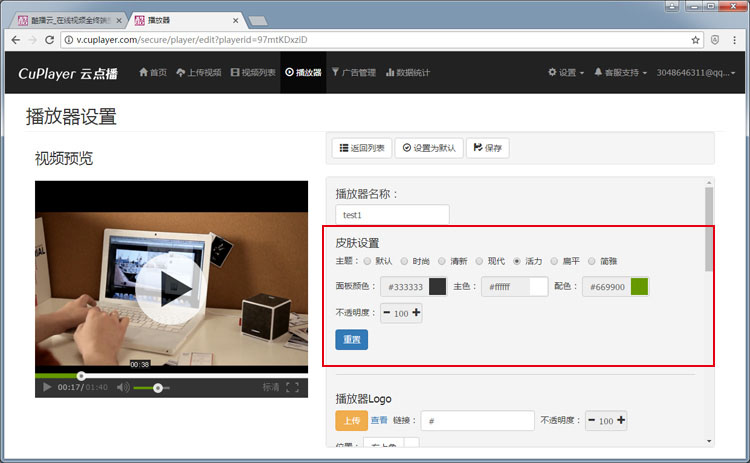Open the 设置 dropdown in the navbar
Viewport: 750px width, 463px height.
566,72
